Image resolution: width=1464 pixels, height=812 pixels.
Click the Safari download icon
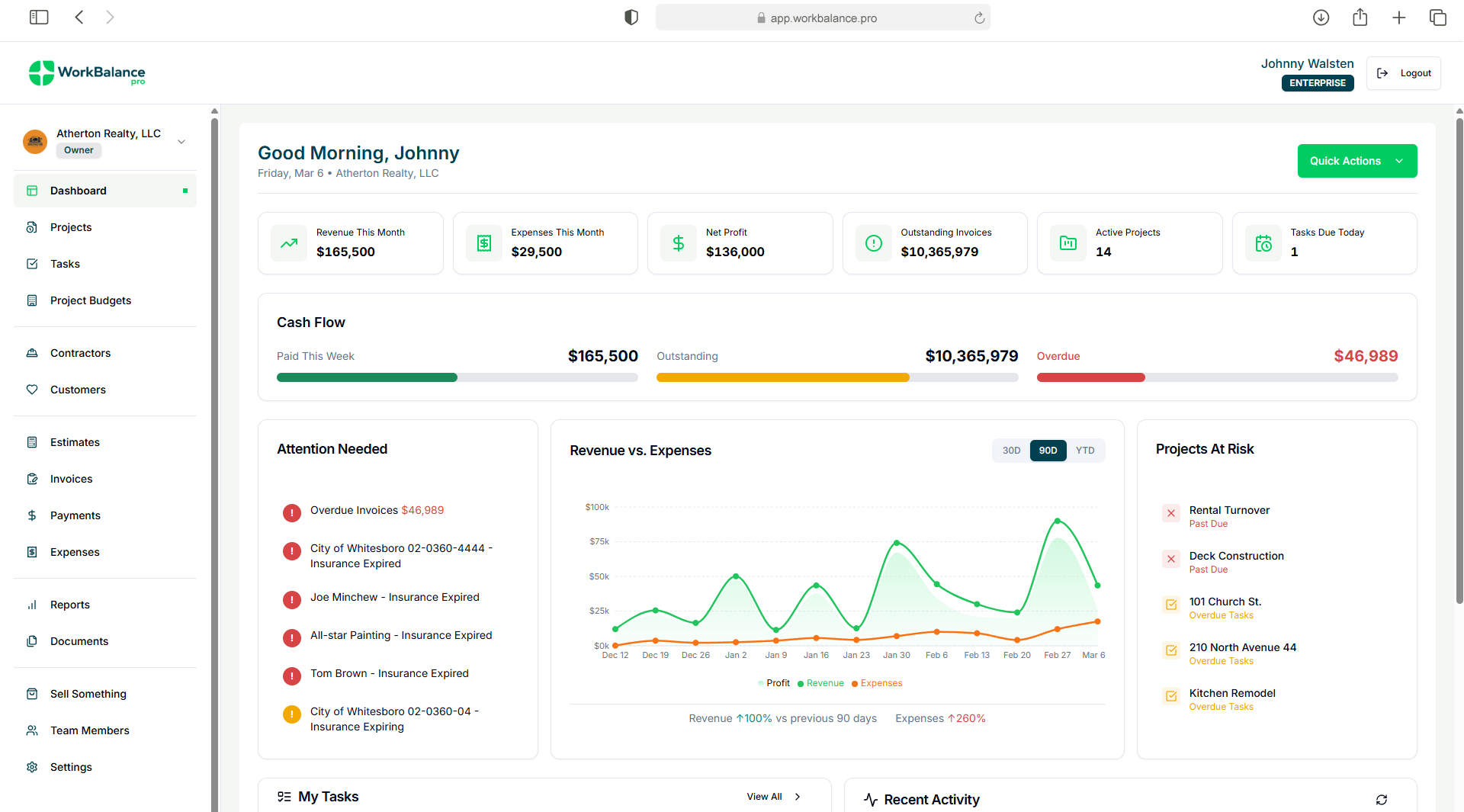point(1321,18)
